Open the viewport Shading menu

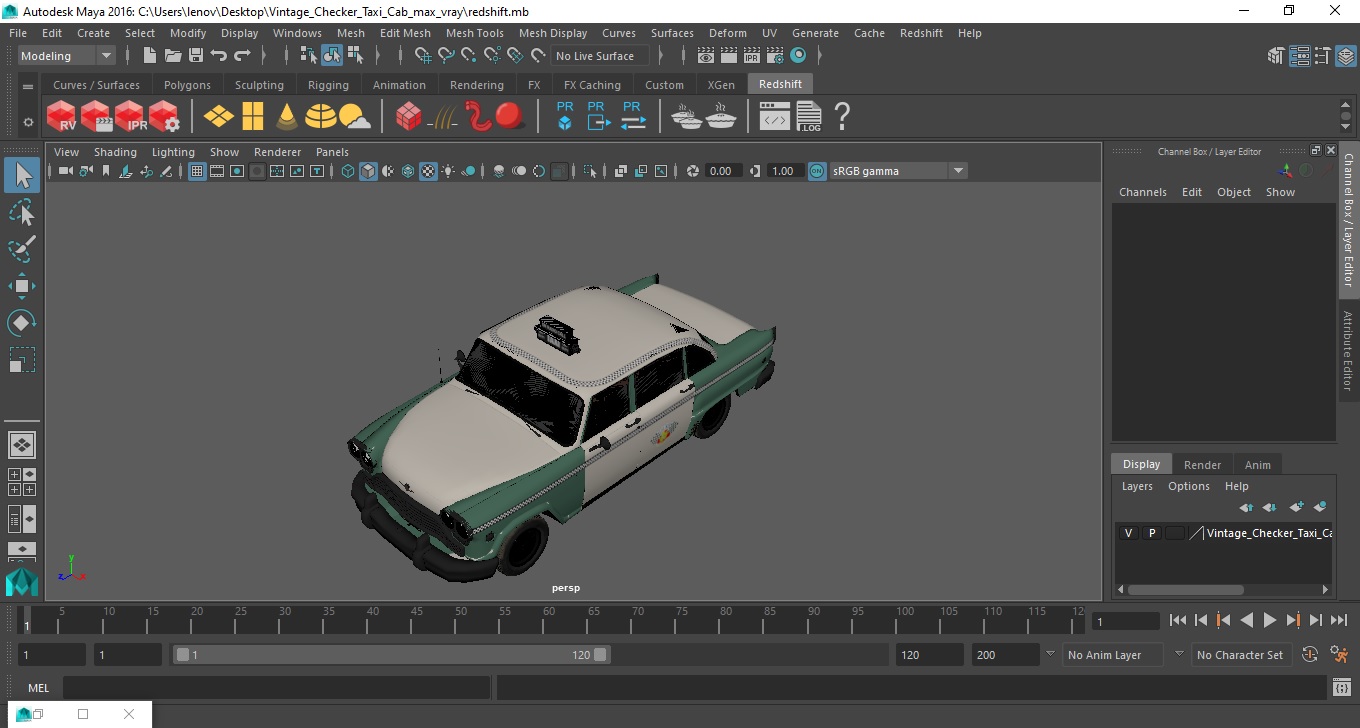pos(115,152)
